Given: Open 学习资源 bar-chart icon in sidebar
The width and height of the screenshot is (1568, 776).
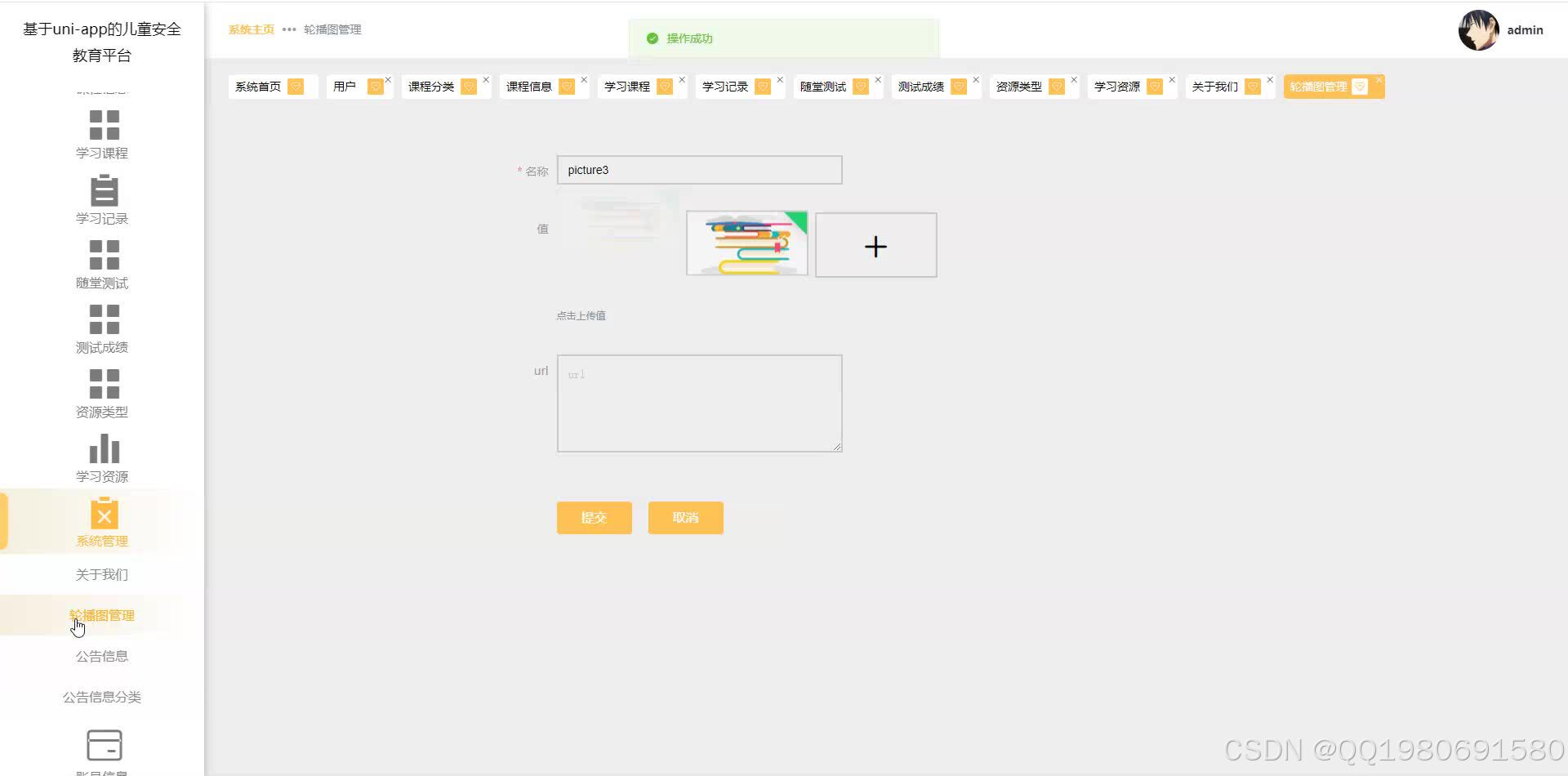Looking at the screenshot, I should (104, 448).
